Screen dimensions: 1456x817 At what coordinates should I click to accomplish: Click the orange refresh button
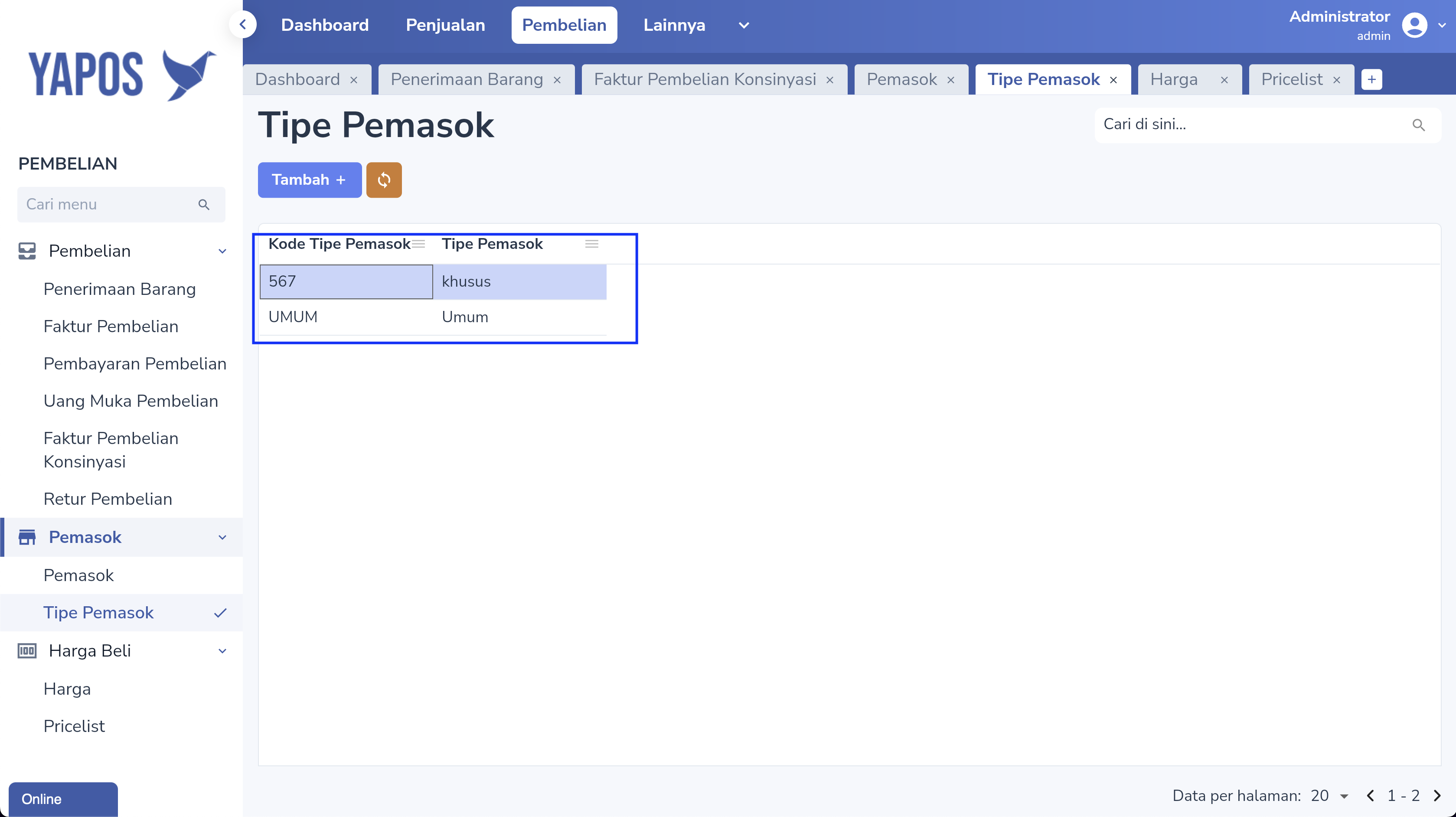tap(384, 180)
